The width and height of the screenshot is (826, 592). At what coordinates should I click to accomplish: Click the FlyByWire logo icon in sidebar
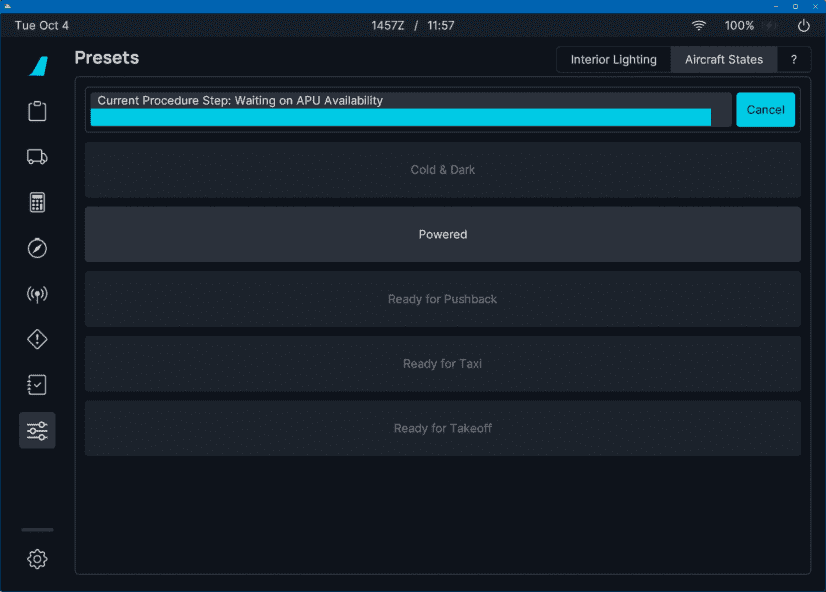tap(37, 66)
